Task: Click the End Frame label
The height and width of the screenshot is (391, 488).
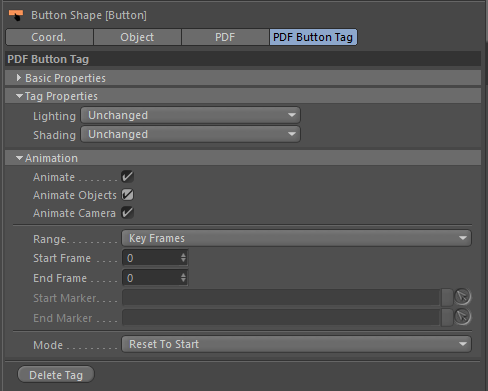Action: pos(60,278)
